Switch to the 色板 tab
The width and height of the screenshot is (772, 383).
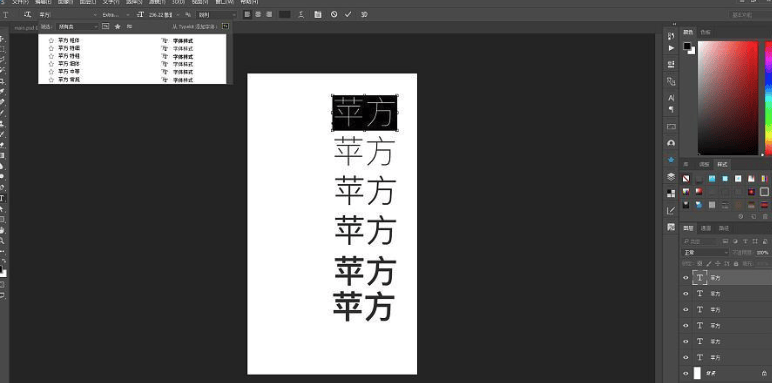tap(706, 32)
